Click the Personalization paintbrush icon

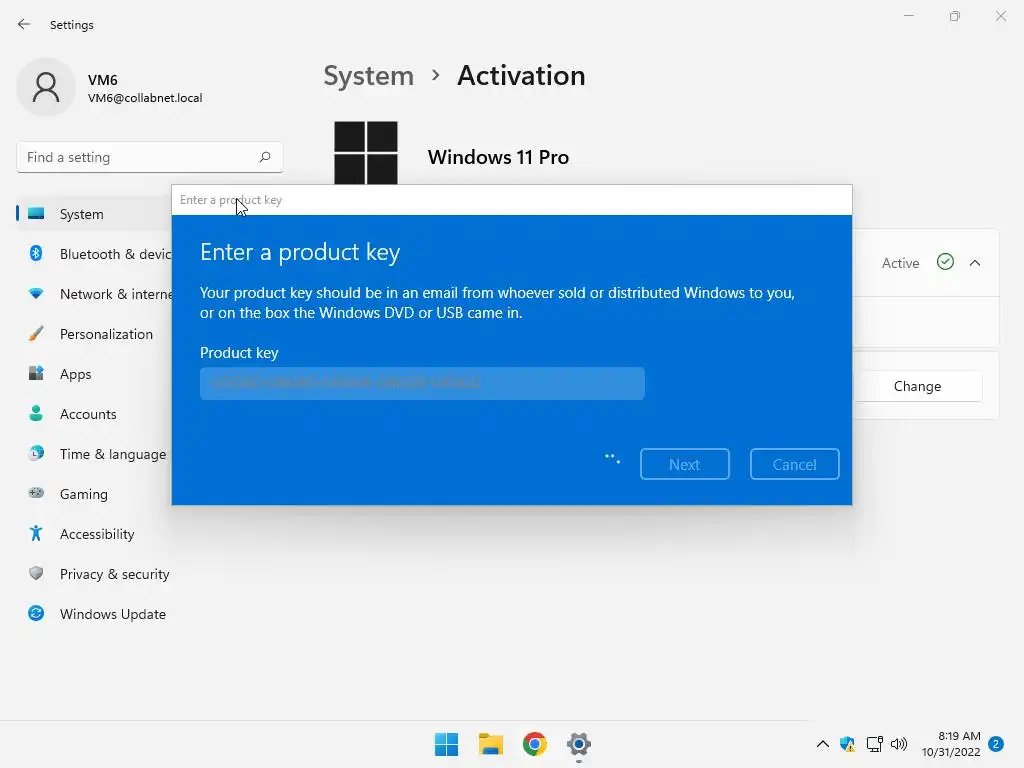click(x=36, y=334)
